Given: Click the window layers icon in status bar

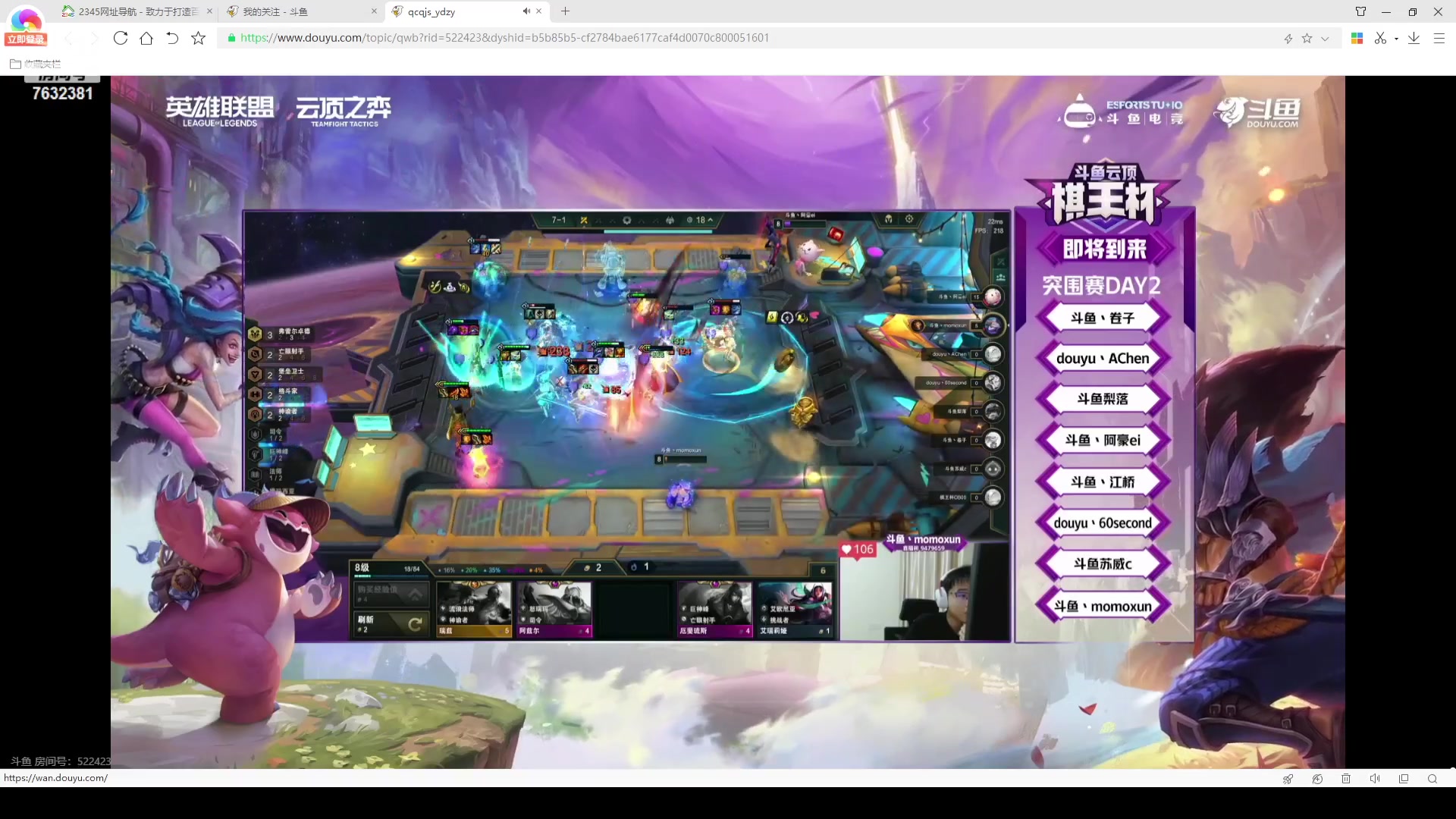Looking at the screenshot, I should [1404, 779].
